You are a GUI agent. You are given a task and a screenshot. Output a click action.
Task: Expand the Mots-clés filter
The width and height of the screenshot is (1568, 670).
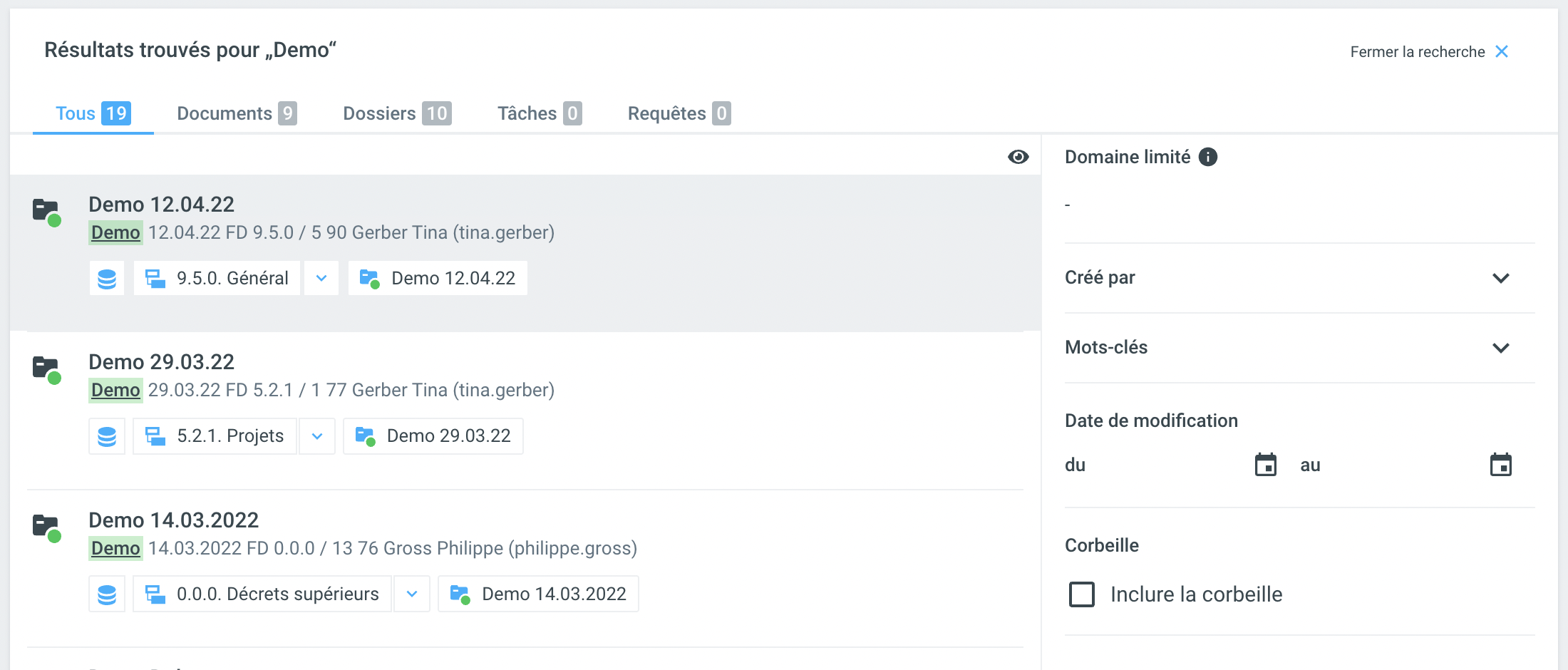click(1500, 348)
